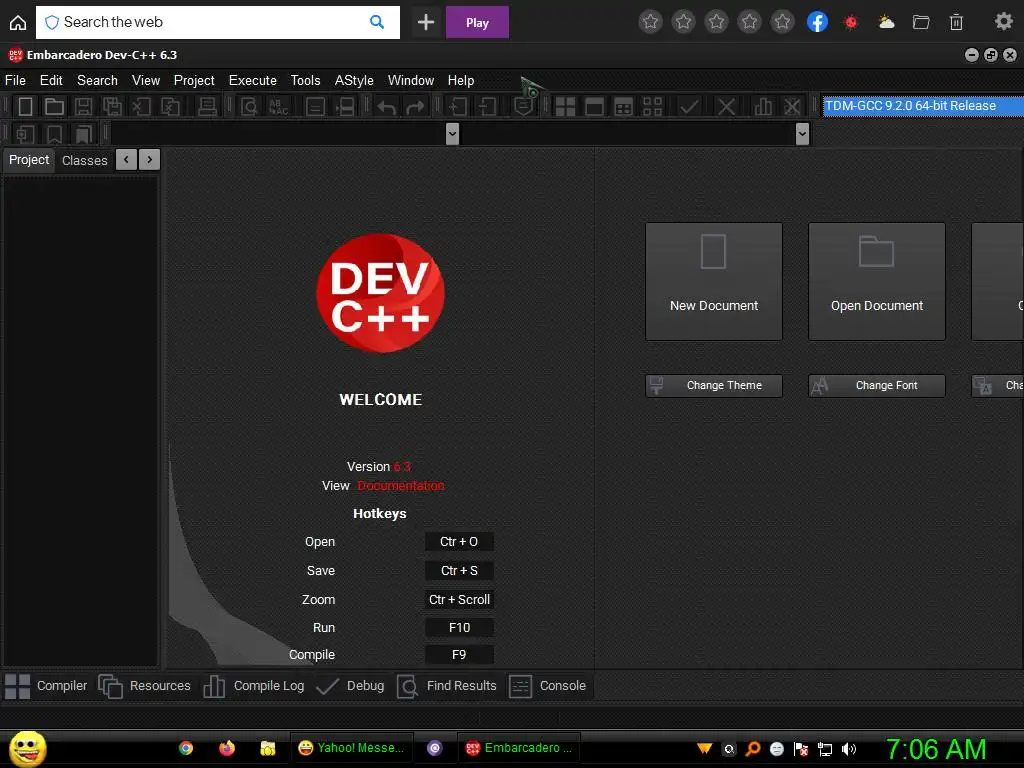Expand the second function combo box arrow

click(x=803, y=134)
